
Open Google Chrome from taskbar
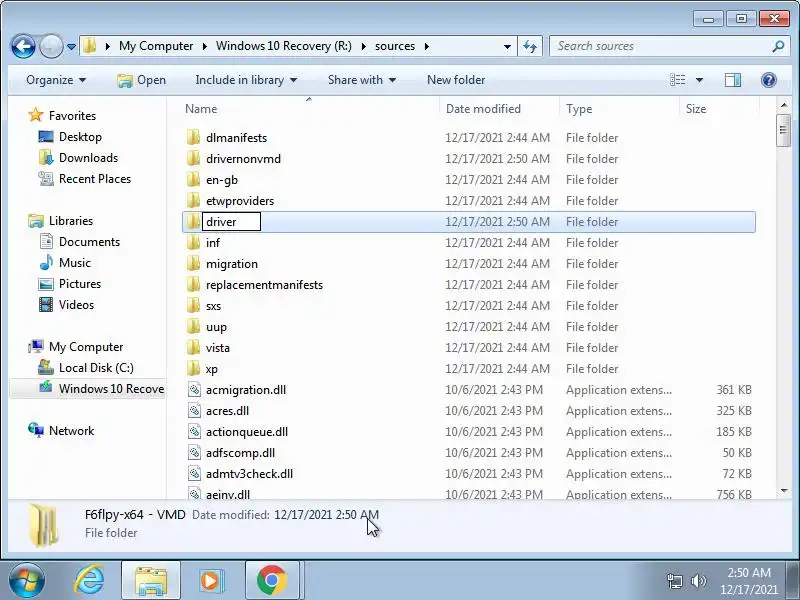(x=271, y=580)
